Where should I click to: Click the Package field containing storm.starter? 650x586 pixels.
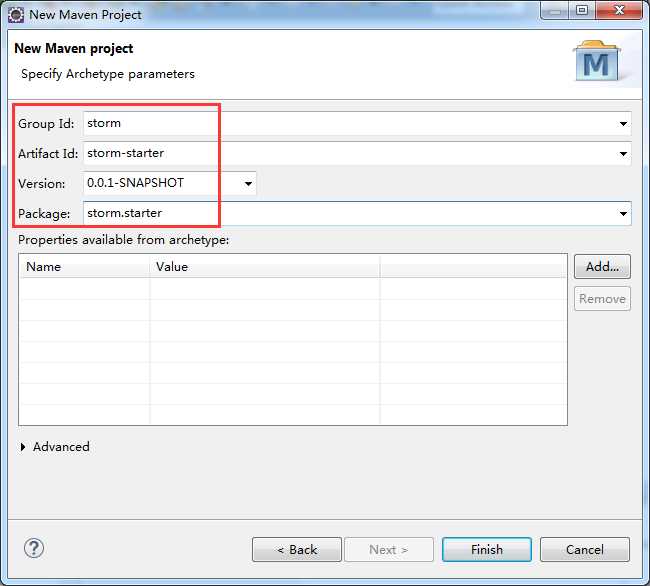tap(357, 213)
